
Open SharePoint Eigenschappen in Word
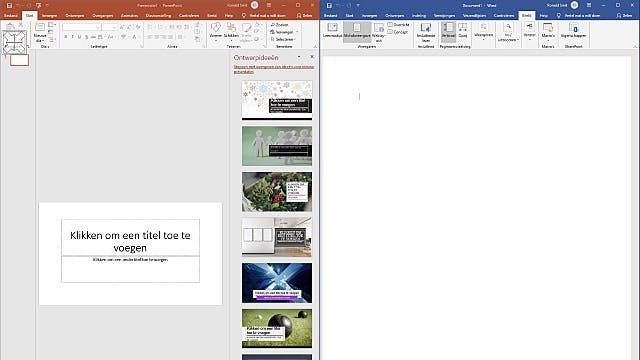click(x=573, y=31)
